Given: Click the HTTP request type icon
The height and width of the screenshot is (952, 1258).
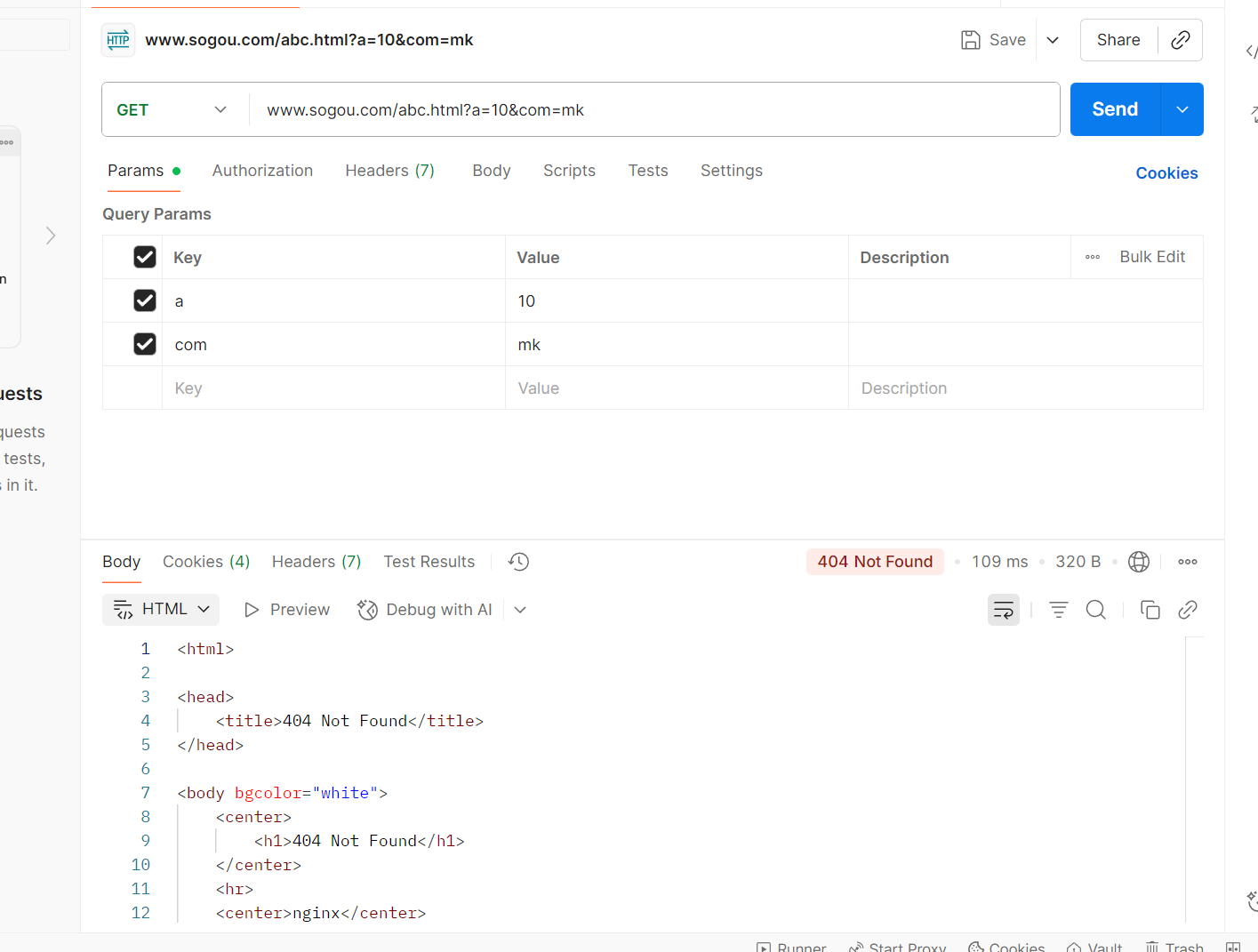Looking at the screenshot, I should pos(118,40).
